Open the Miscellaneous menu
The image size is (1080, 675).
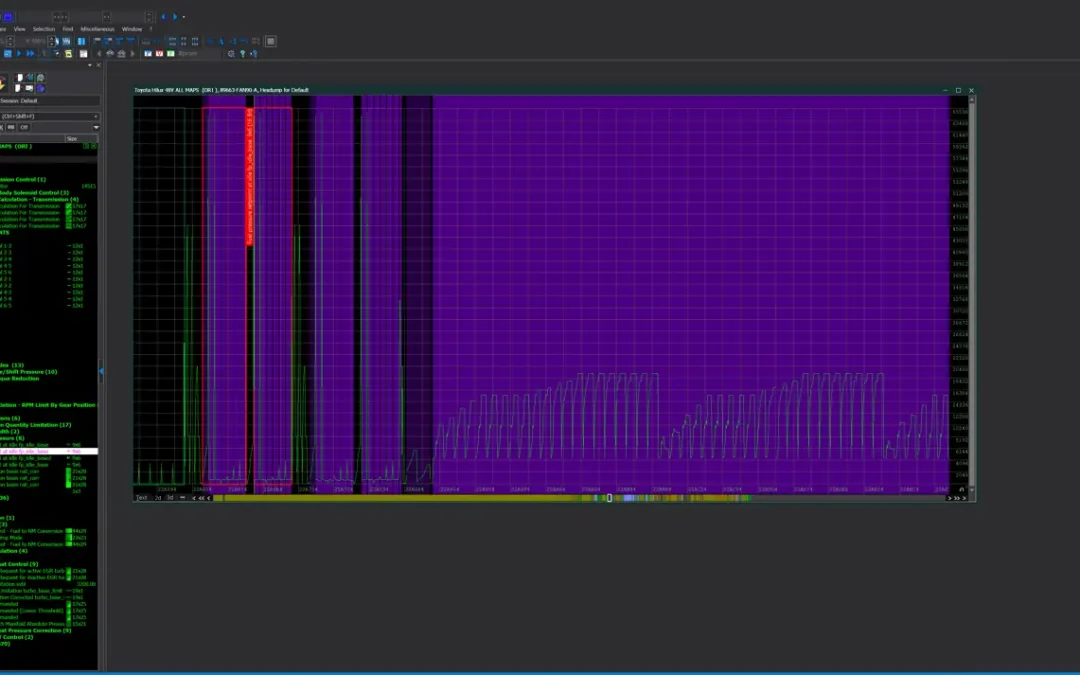pyautogui.click(x=97, y=29)
